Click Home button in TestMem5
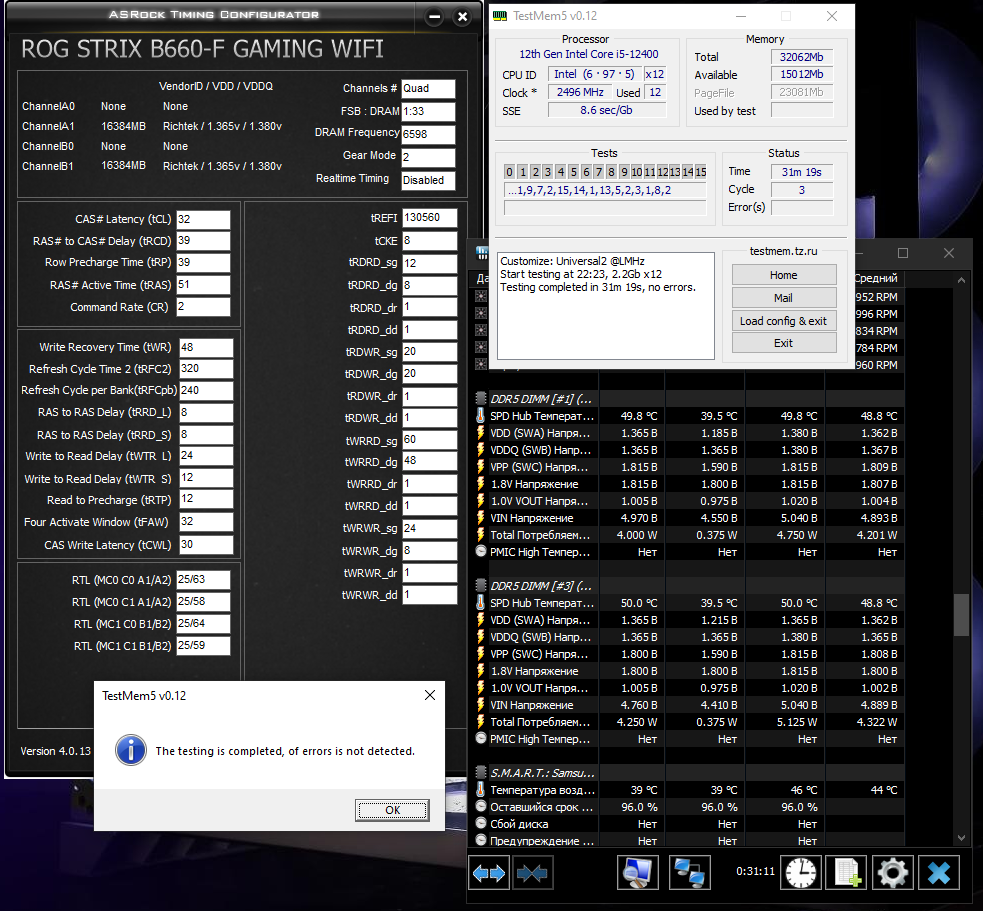The height and width of the screenshot is (911, 983). tap(784, 275)
